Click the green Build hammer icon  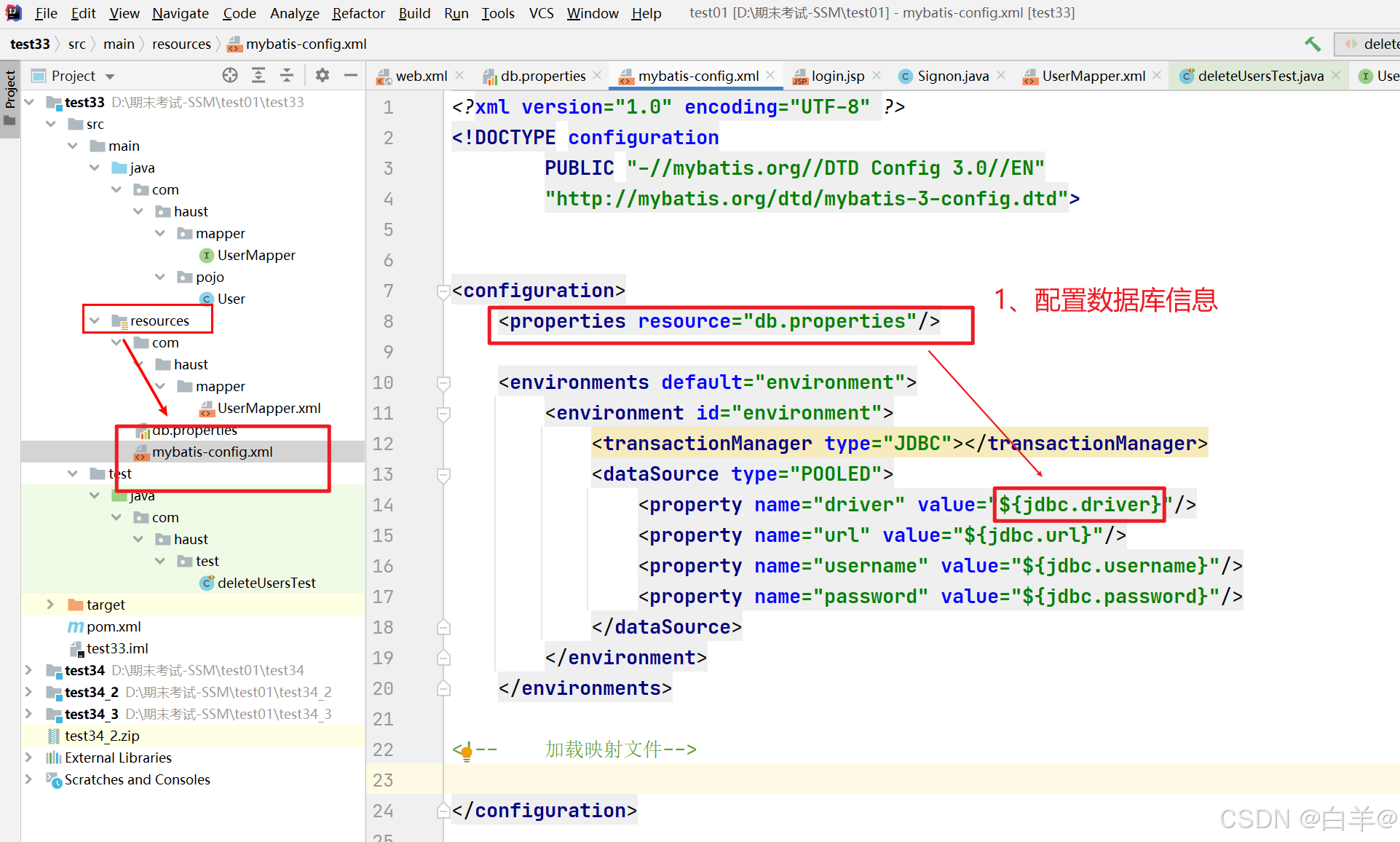click(x=1313, y=44)
